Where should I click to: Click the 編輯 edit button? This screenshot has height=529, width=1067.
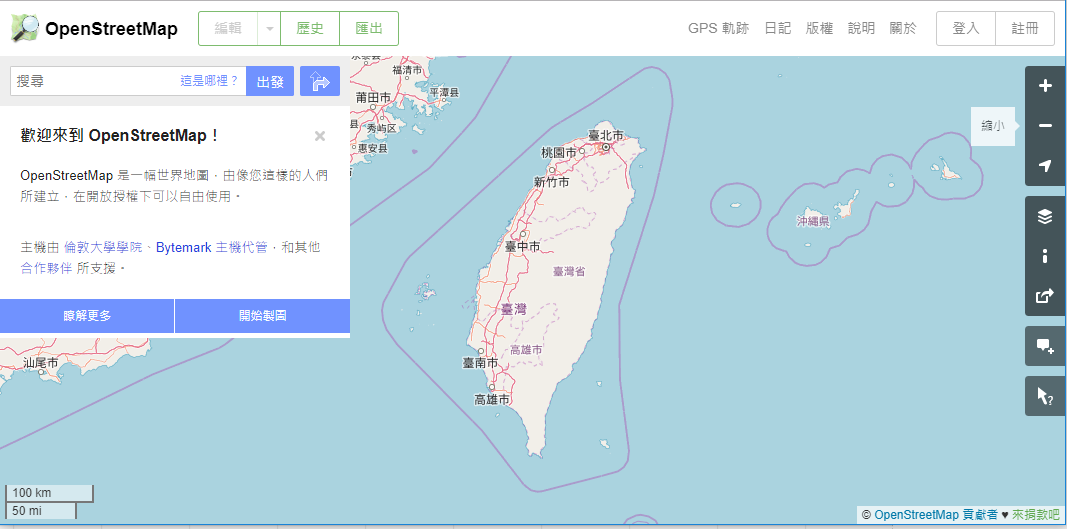point(228,29)
